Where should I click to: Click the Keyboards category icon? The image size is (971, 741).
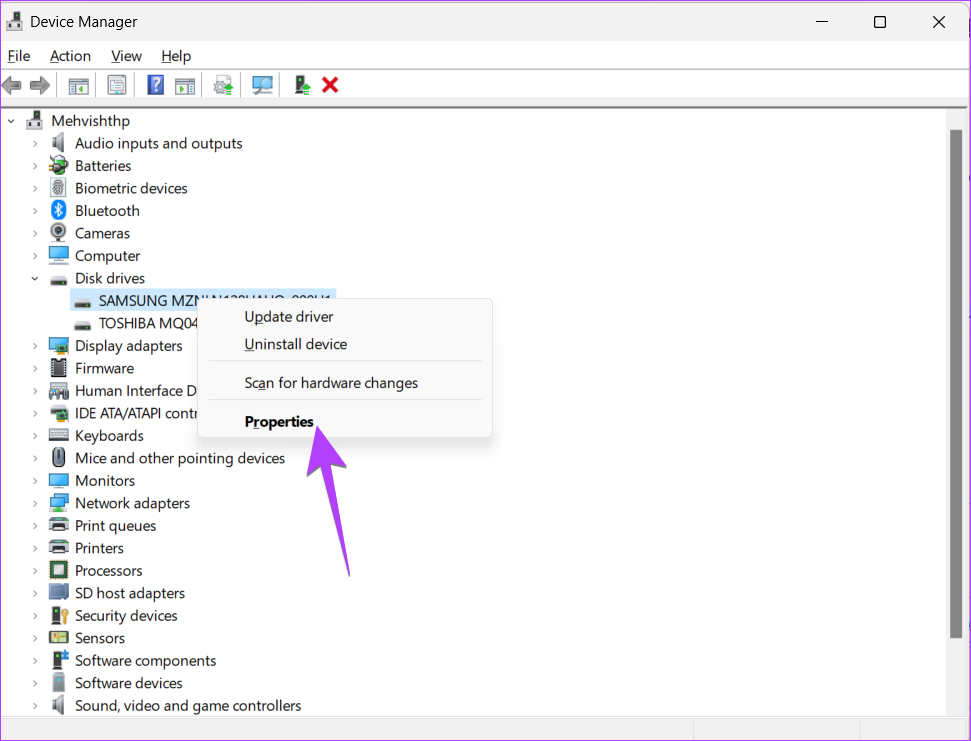(x=58, y=435)
